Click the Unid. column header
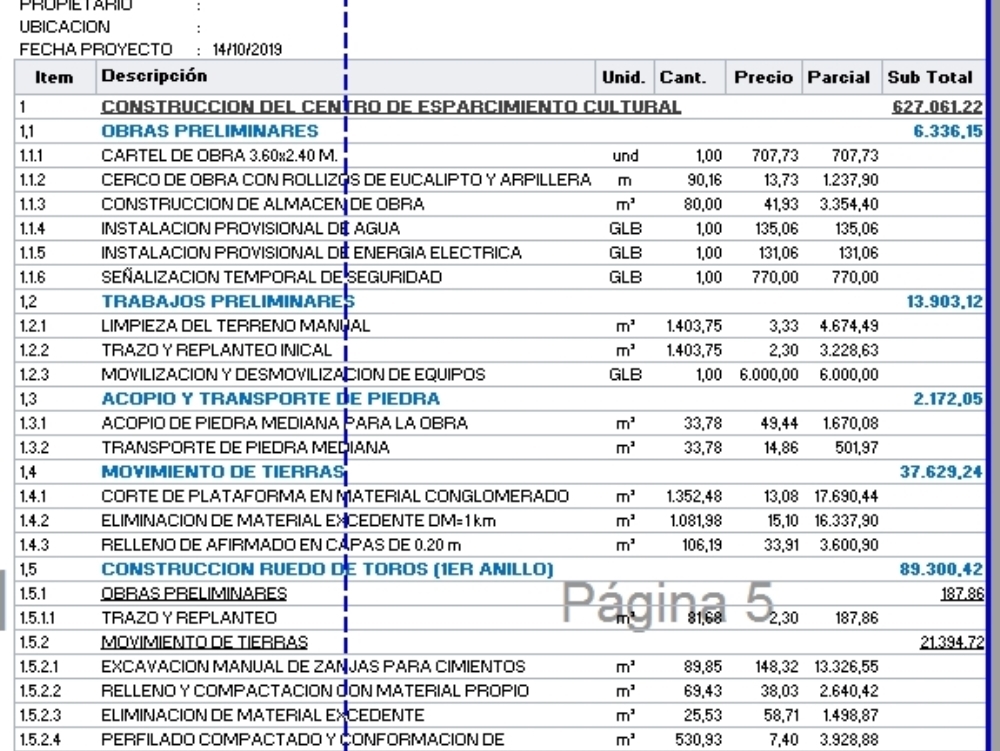 tap(624, 77)
